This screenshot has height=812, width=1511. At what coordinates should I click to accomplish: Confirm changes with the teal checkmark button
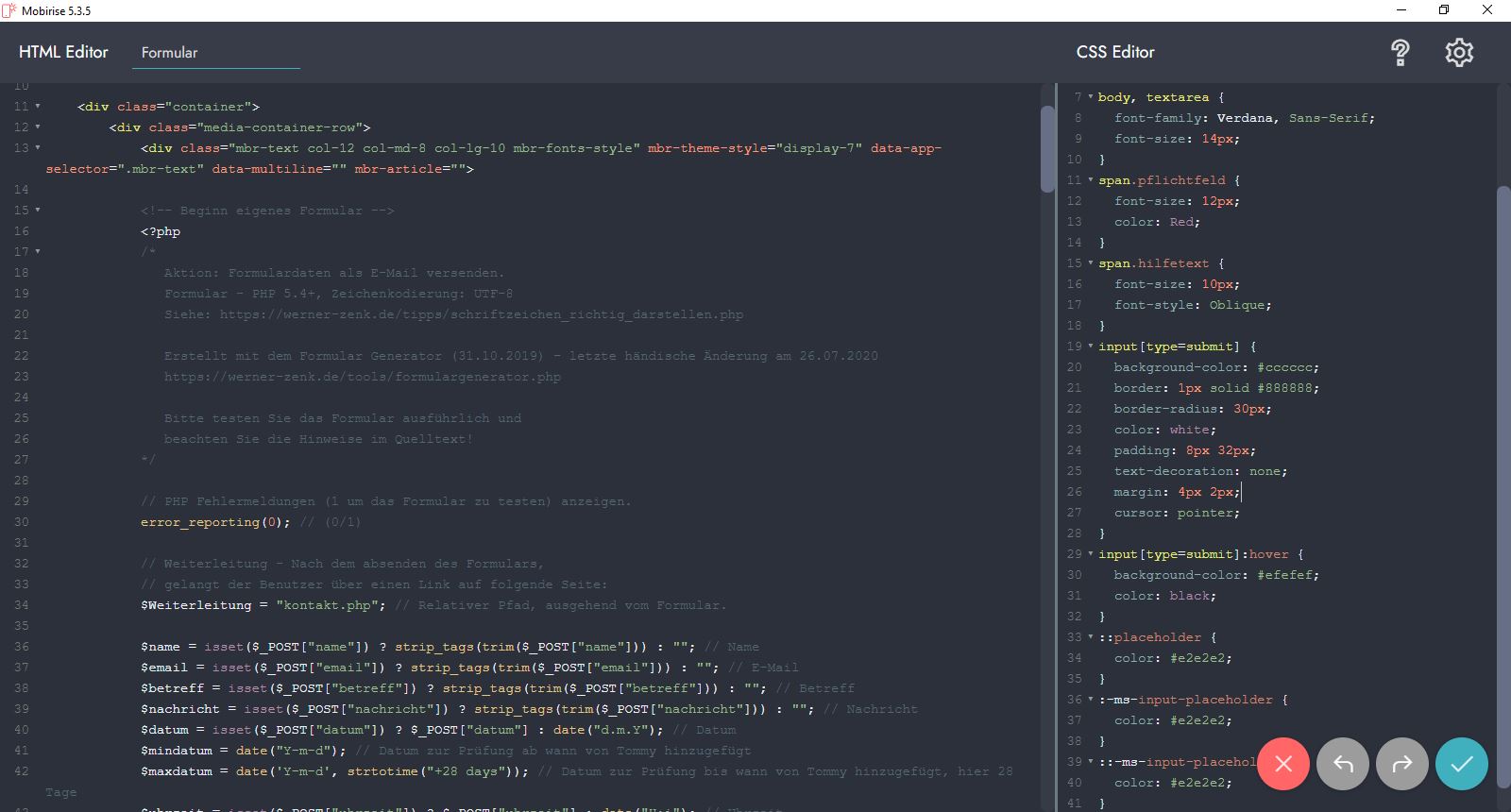[1461, 764]
